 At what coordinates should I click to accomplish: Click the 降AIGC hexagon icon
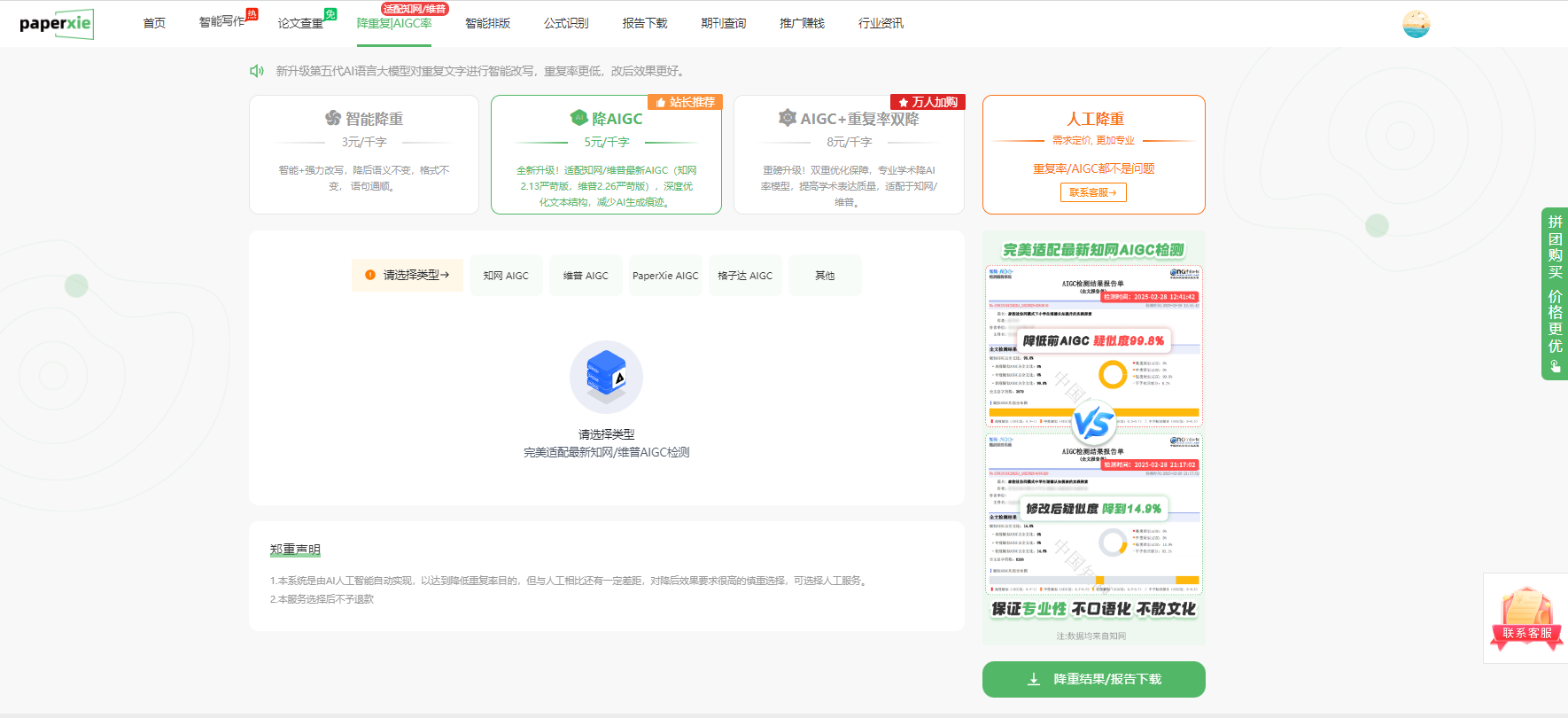pos(579,118)
